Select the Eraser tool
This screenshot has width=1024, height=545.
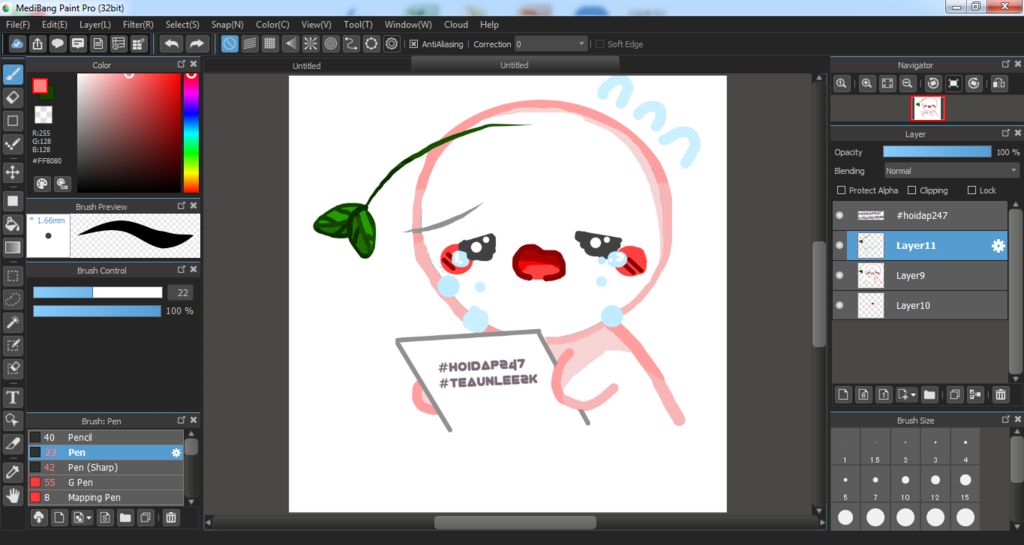12,97
